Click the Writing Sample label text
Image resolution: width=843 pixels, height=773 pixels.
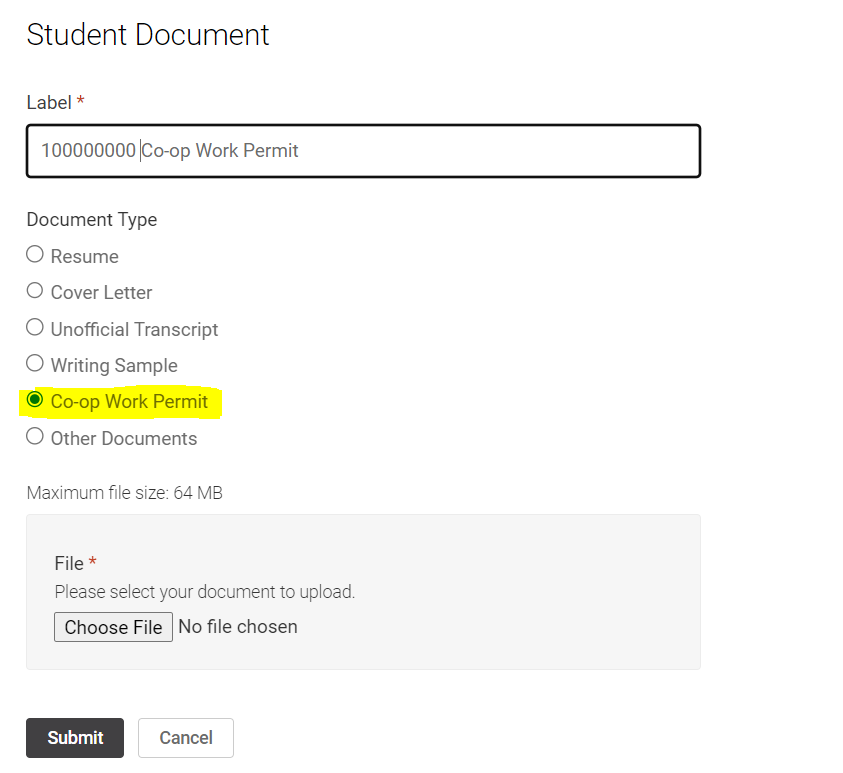point(113,365)
